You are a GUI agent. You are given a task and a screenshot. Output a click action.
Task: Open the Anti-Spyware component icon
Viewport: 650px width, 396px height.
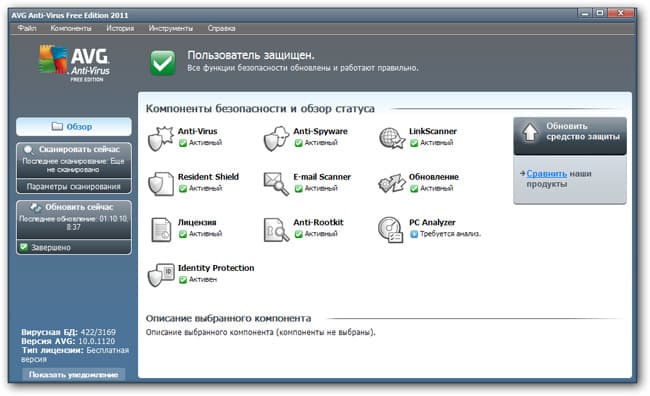click(x=276, y=138)
